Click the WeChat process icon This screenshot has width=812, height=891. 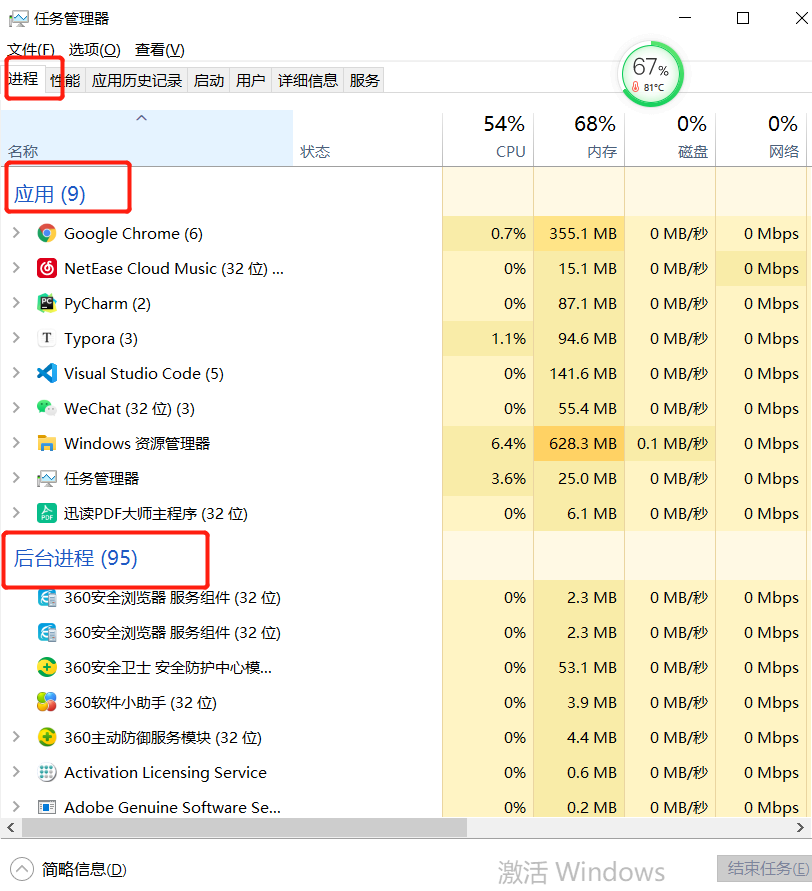pyautogui.click(x=46, y=408)
